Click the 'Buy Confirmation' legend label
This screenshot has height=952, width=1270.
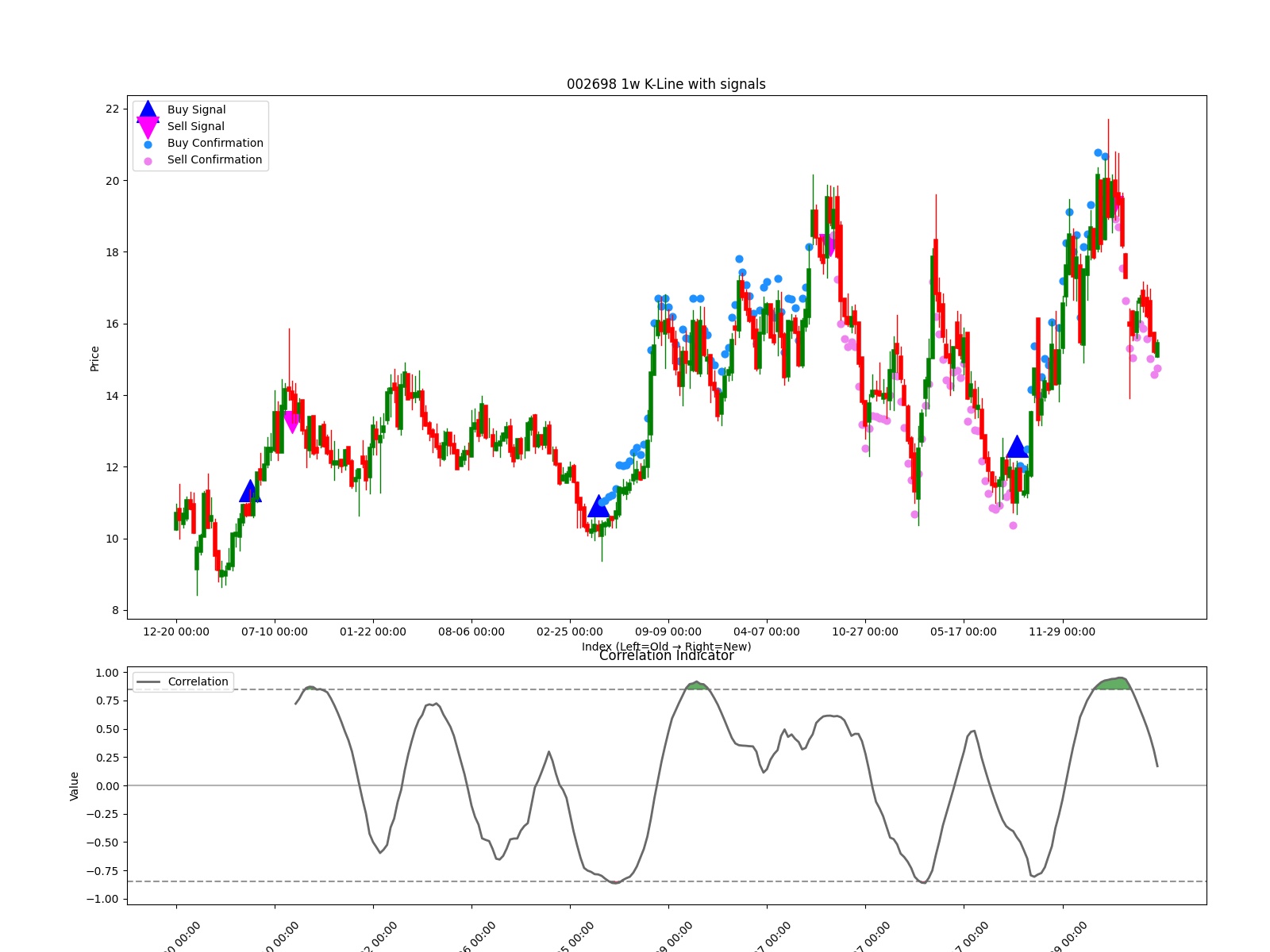(215, 144)
